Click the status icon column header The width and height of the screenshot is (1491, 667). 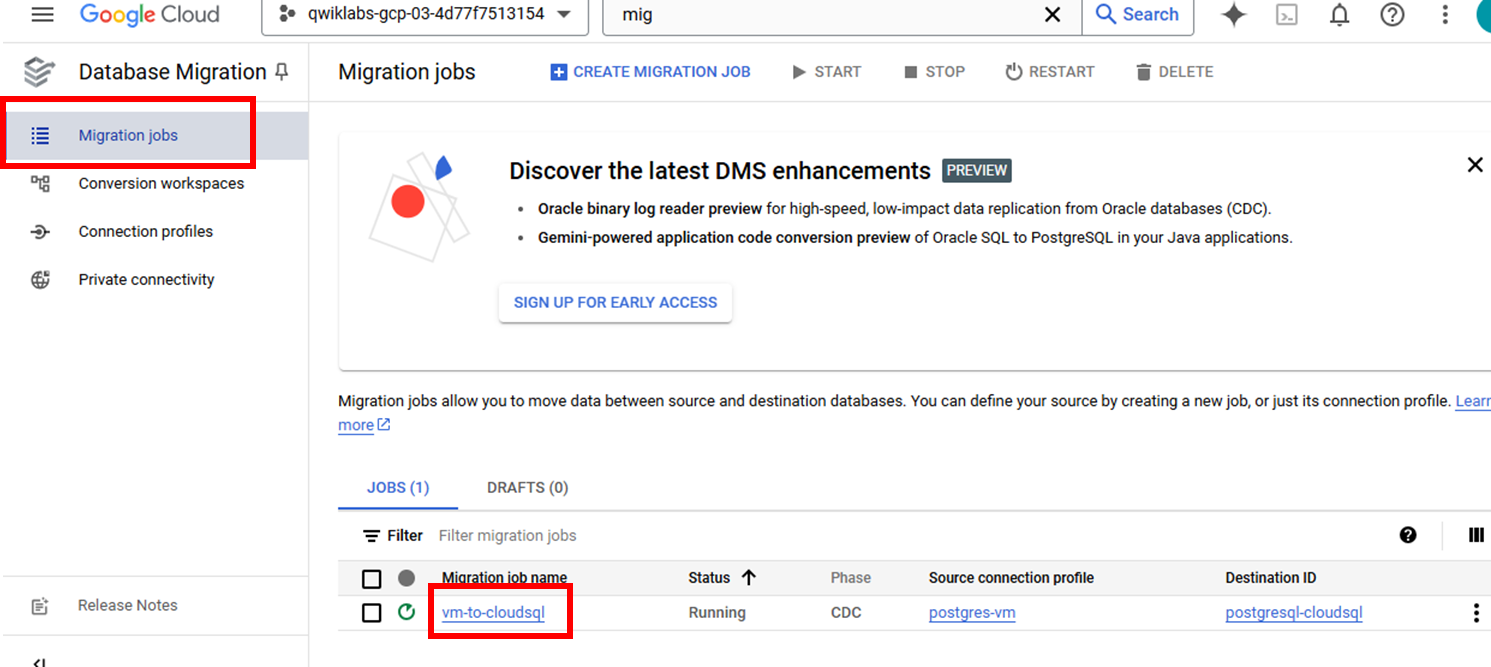coord(406,578)
